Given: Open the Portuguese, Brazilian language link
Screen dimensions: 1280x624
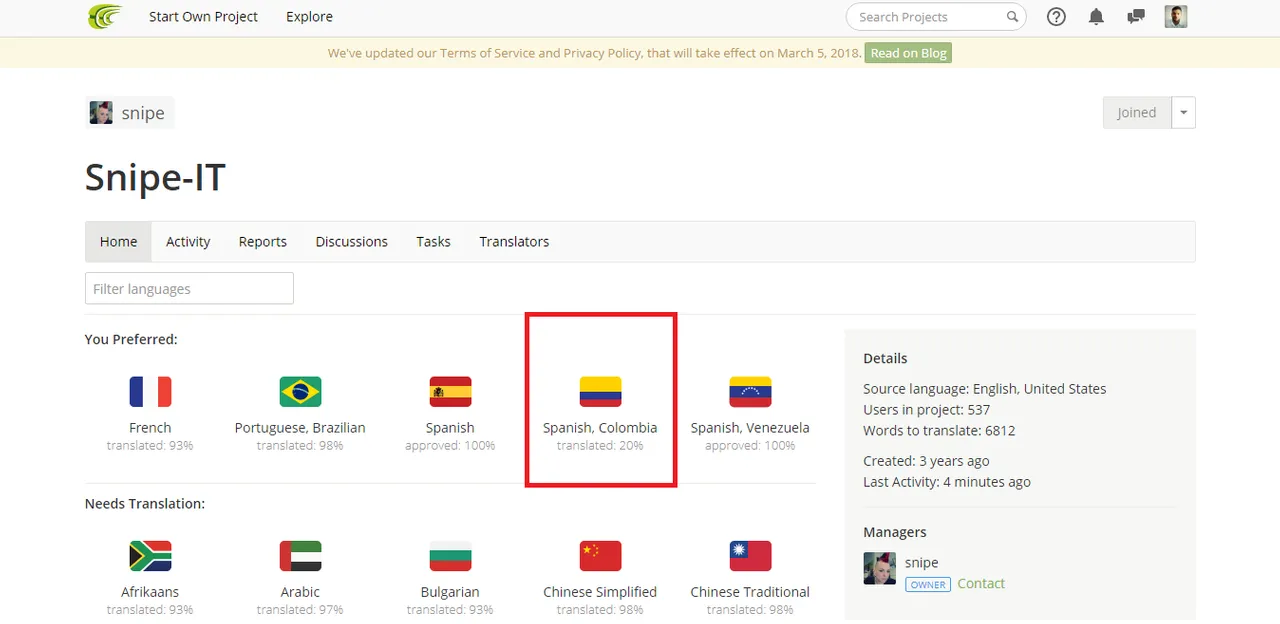Looking at the screenshot, I should coord(300,428).
